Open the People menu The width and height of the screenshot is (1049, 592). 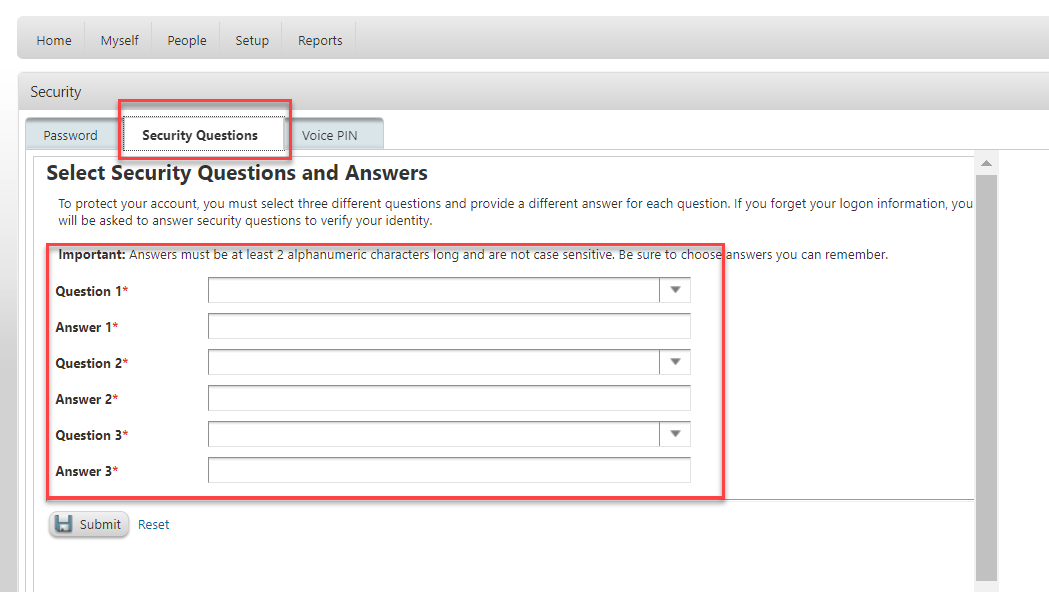tap(187, 40)
